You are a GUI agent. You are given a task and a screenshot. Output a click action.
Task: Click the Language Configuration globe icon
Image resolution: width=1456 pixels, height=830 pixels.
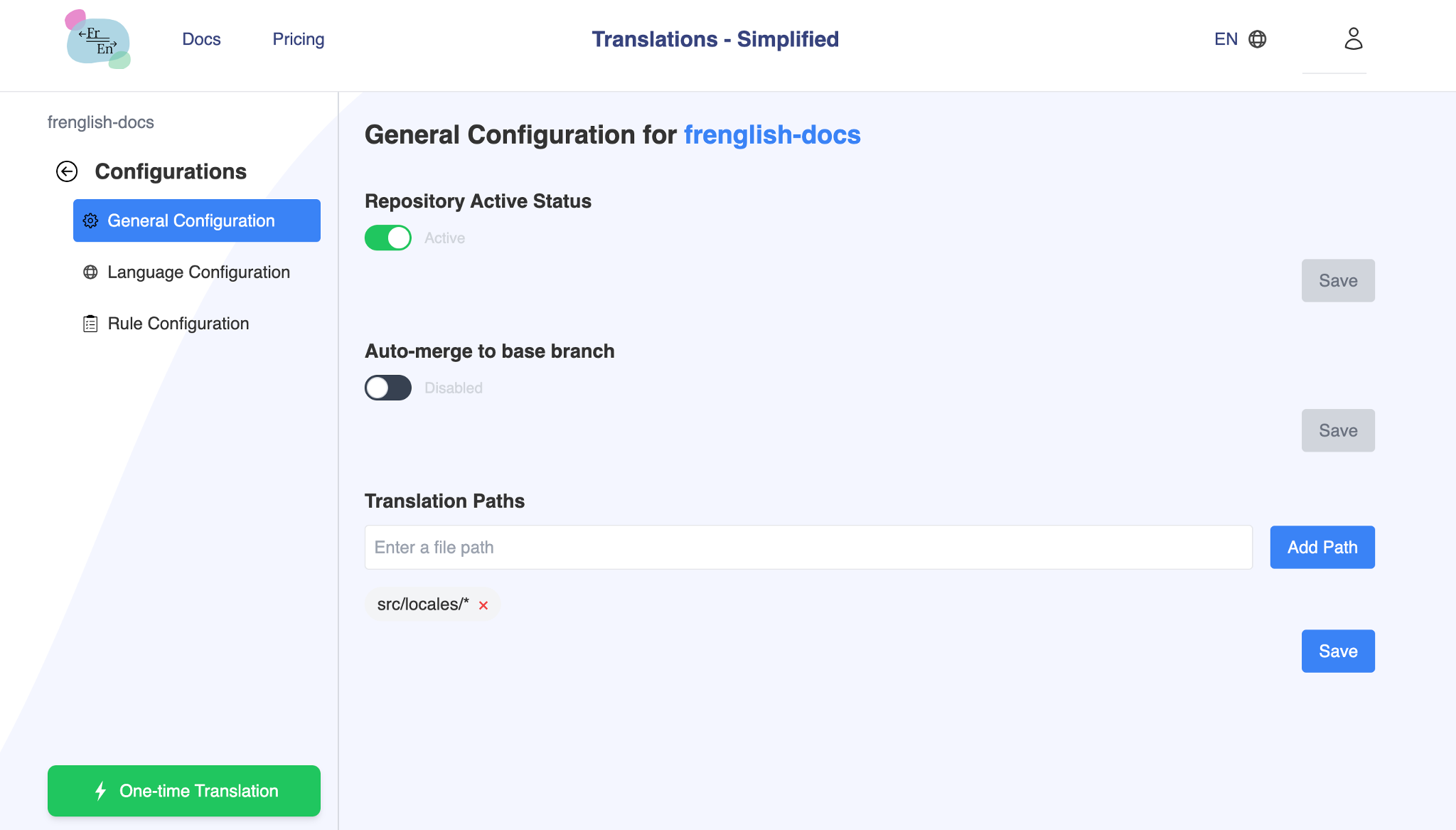[92, 271]
